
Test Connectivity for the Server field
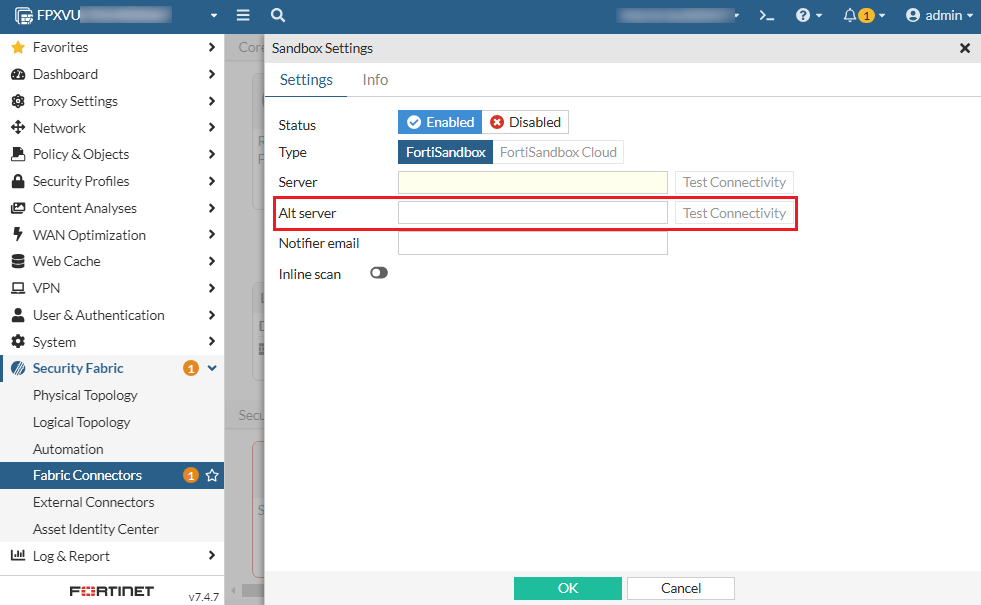tap(734, 182)
